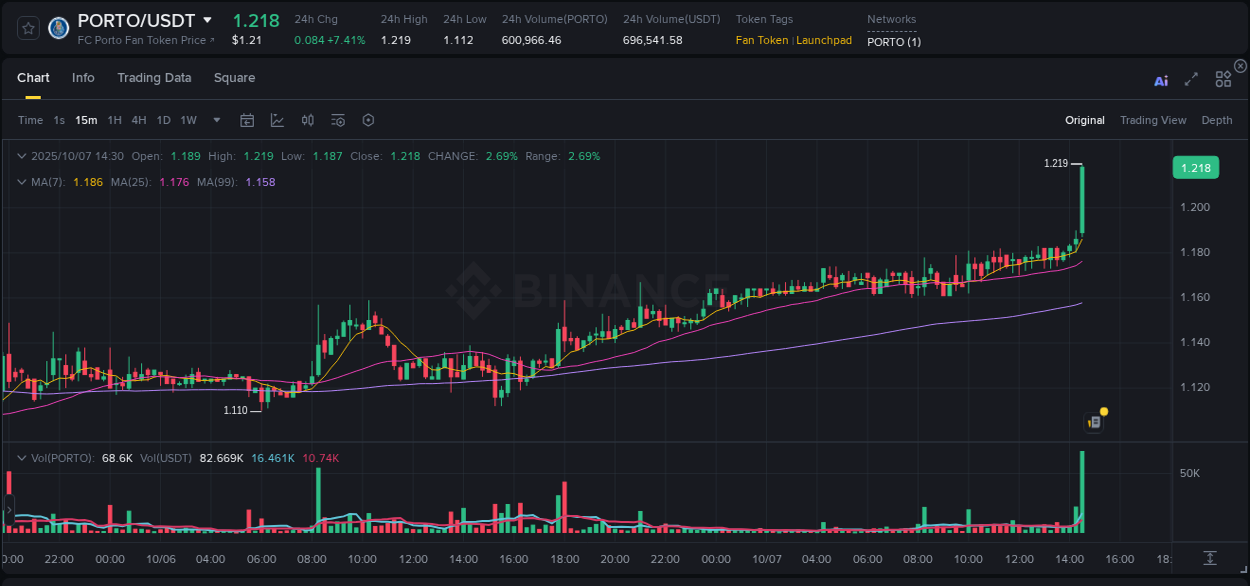Open the Info tab
Screen dimensions: 1250x586
click(83, 77)
